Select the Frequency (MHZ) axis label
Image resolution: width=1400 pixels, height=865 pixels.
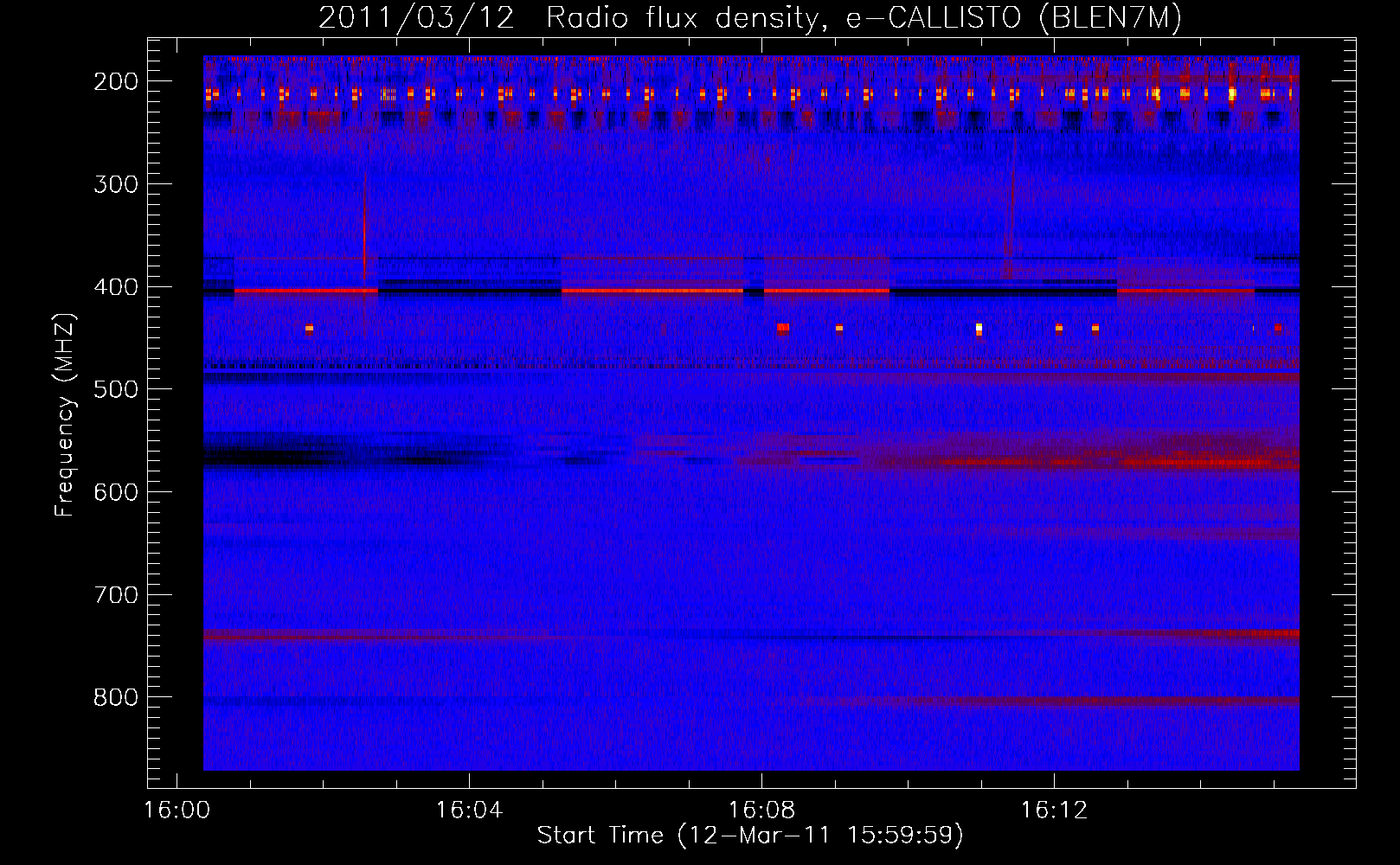click(x=65, y=414)
